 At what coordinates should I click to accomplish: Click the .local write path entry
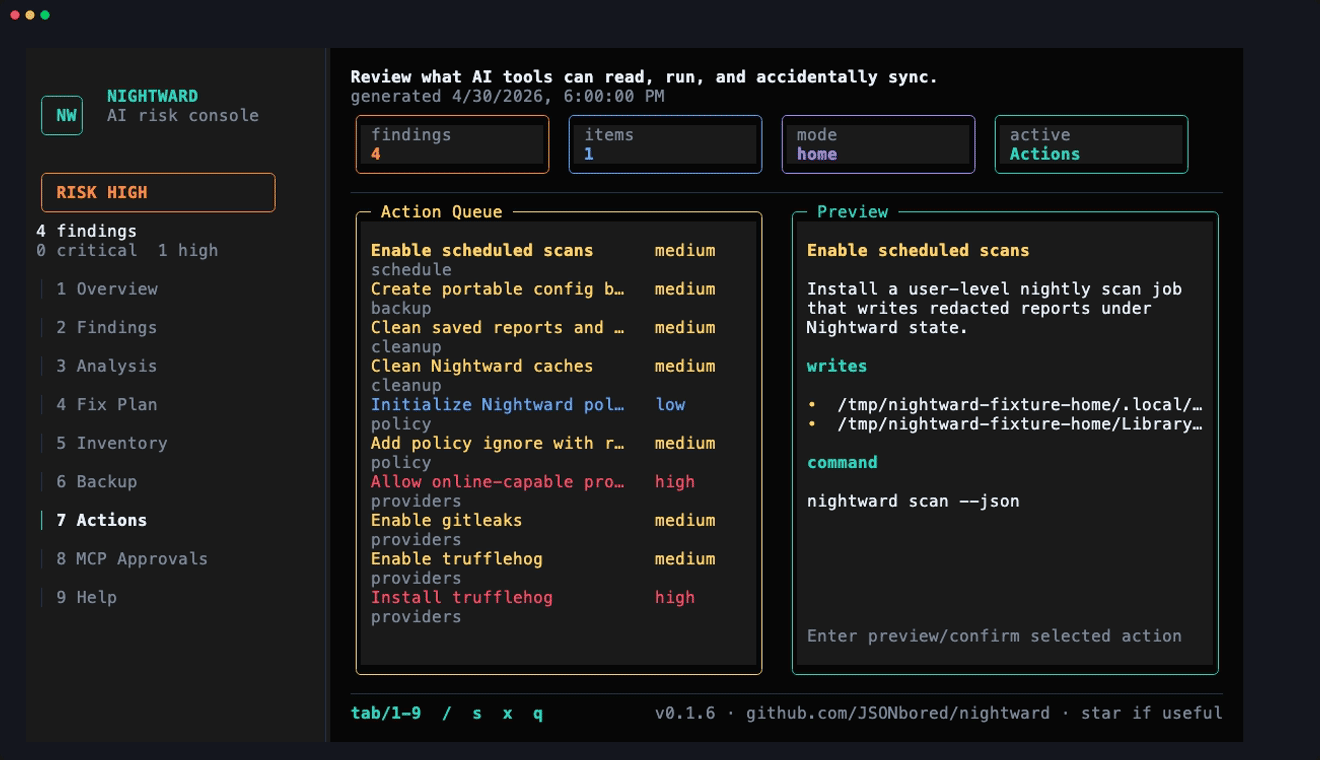(x=1019, y=405)
